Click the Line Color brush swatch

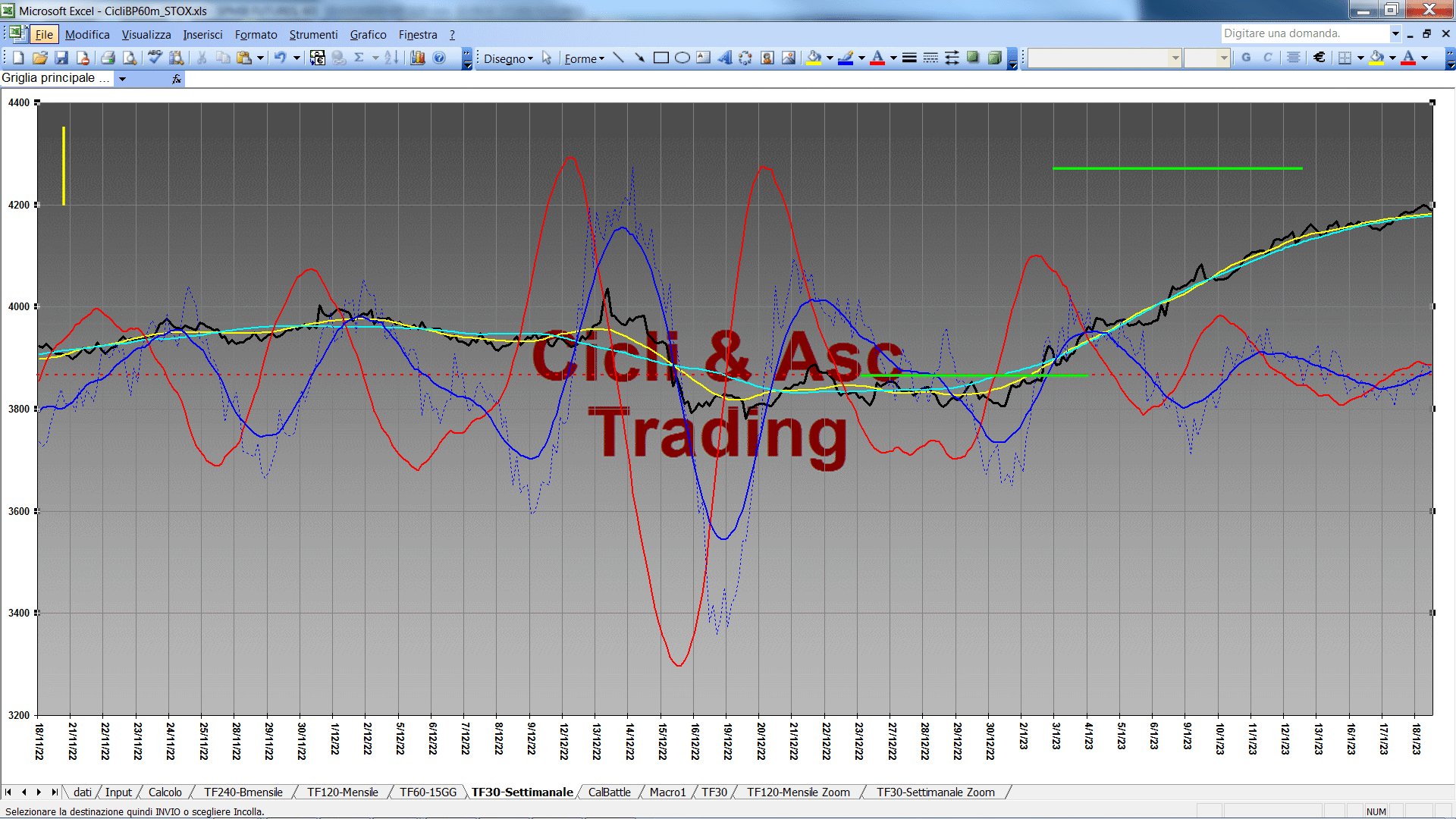pos(846,58)
